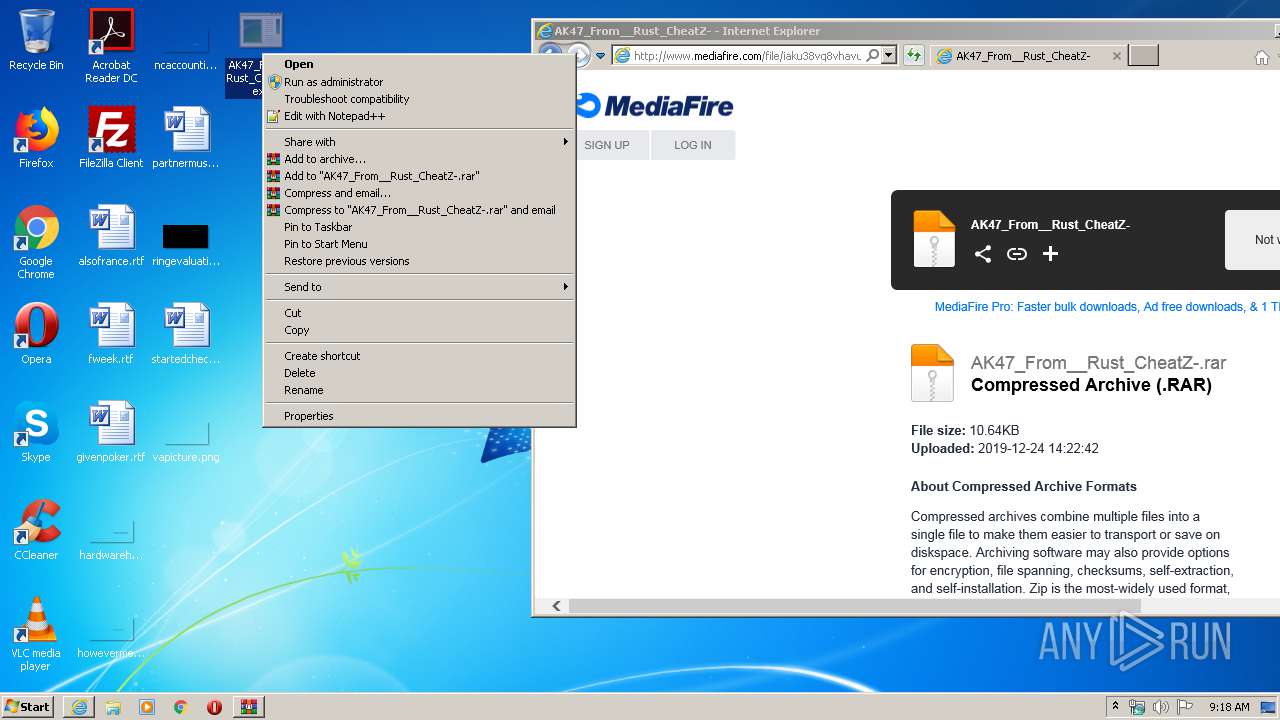This screenshot has width=1280, height=720.
Task: Close the AK47 browser tab
Action: point(1116,56)
